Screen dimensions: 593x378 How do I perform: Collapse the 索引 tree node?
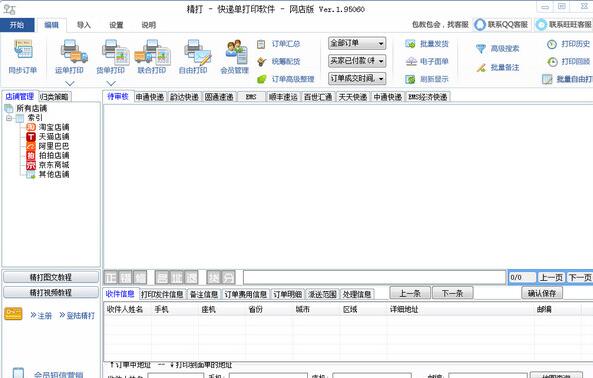point(9,118)
